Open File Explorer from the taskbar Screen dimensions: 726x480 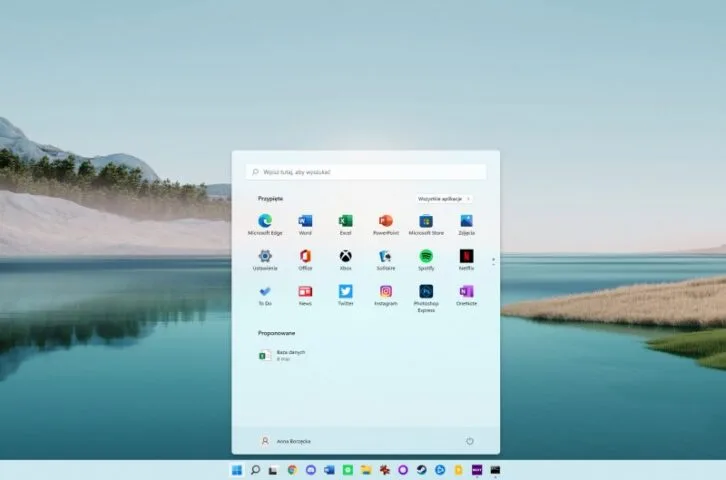point(366,470)
